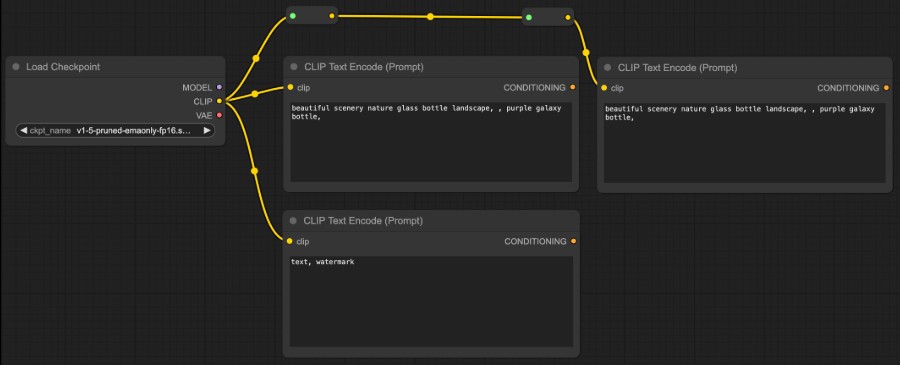Click the red VAE output socket
The height and width of the screenshot is (365, 900).
(x=219, y=115)
